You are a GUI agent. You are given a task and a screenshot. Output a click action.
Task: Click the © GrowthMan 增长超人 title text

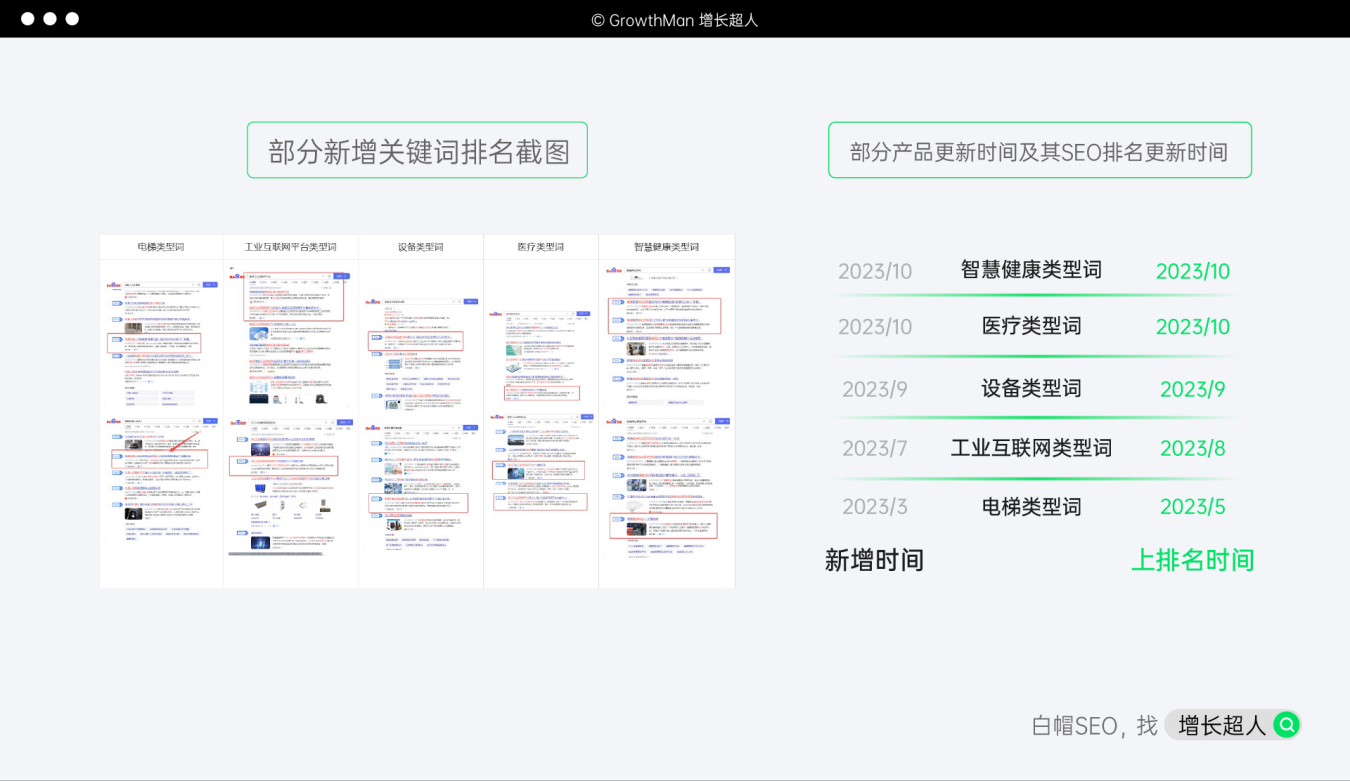pyautogui.click(x=675, y=19)
